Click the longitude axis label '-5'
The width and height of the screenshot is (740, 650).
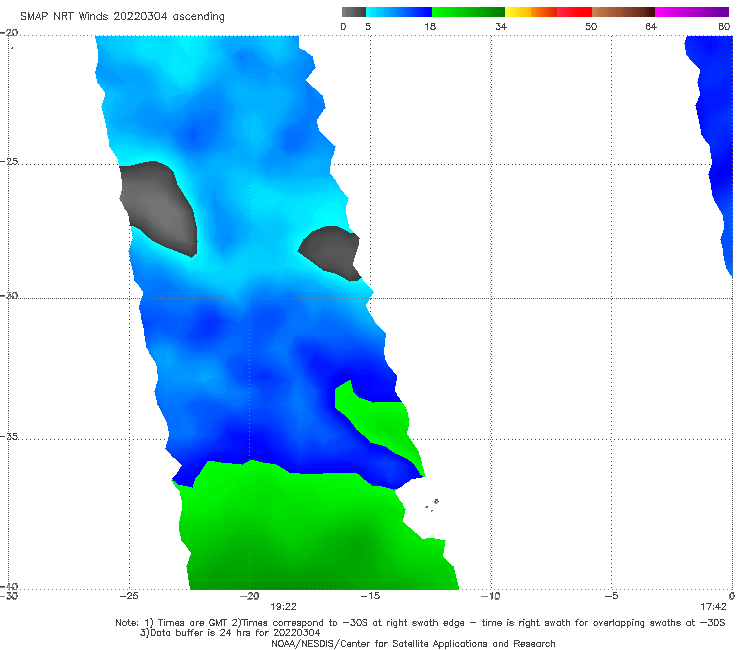[611, 596]
